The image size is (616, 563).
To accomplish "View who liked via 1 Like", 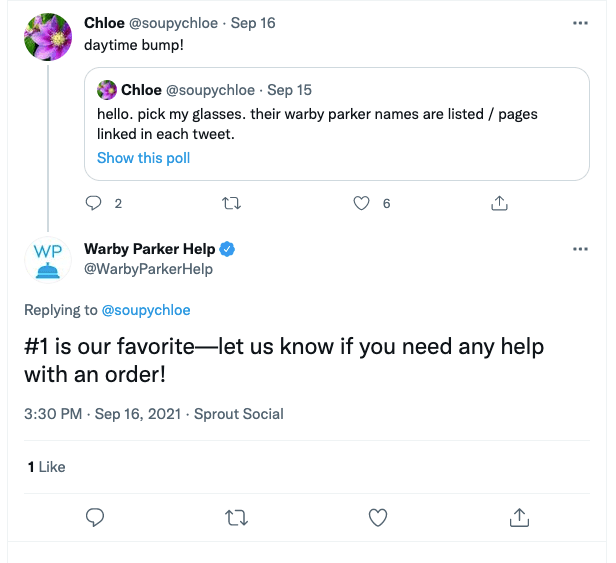I will [x=46, y=466].
